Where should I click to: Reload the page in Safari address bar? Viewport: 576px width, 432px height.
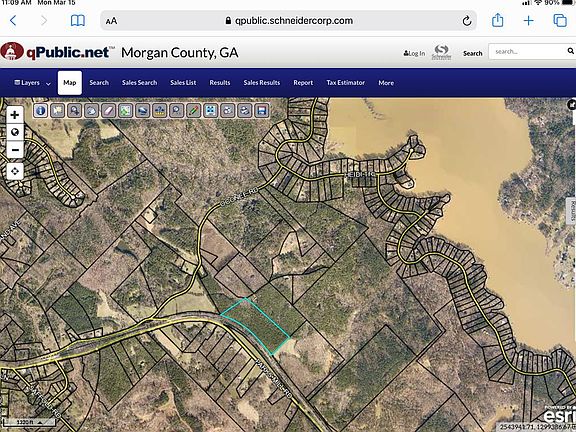pyautogui.click(x=467, y=21)
